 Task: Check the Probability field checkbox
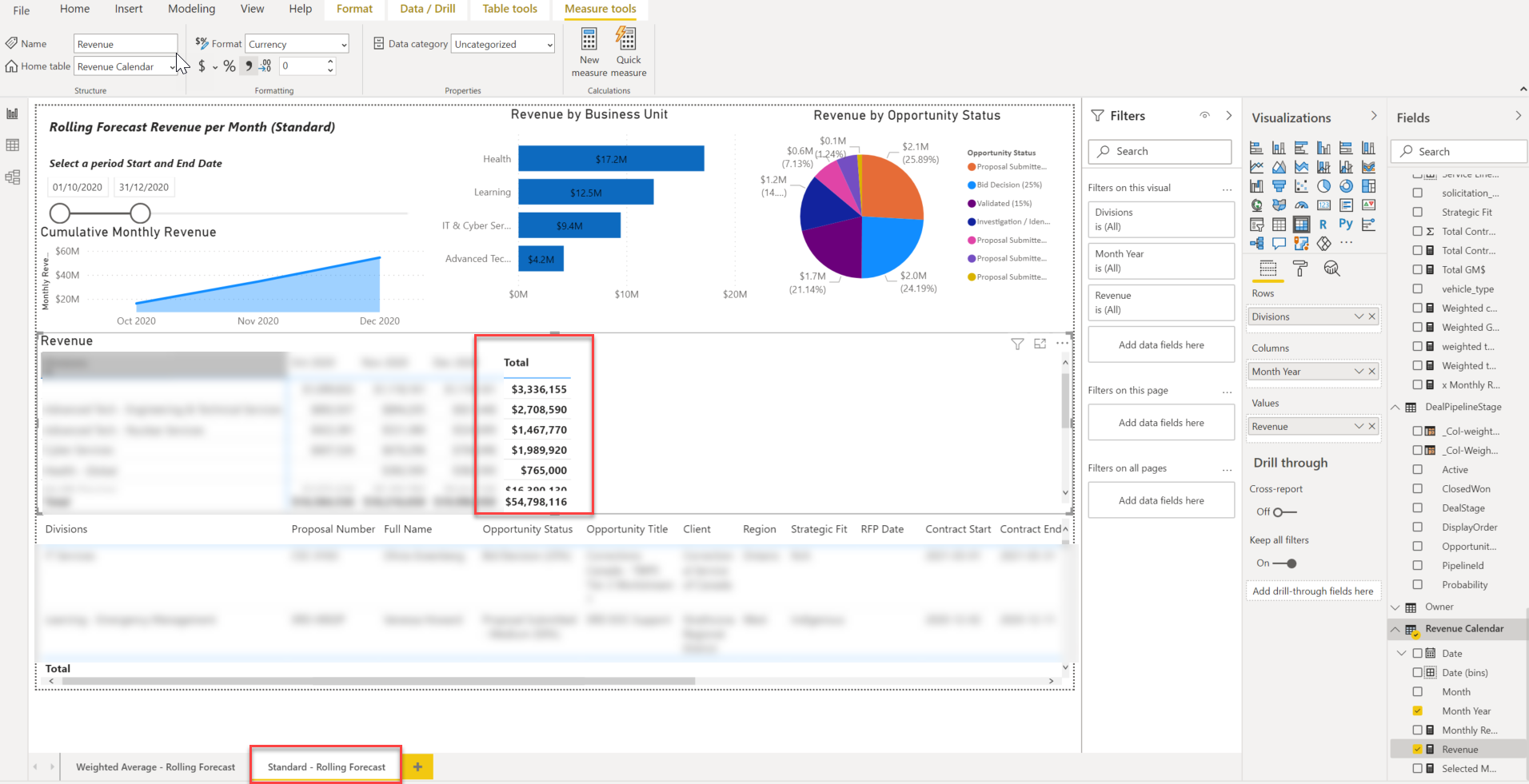[x=1418, y=585]
